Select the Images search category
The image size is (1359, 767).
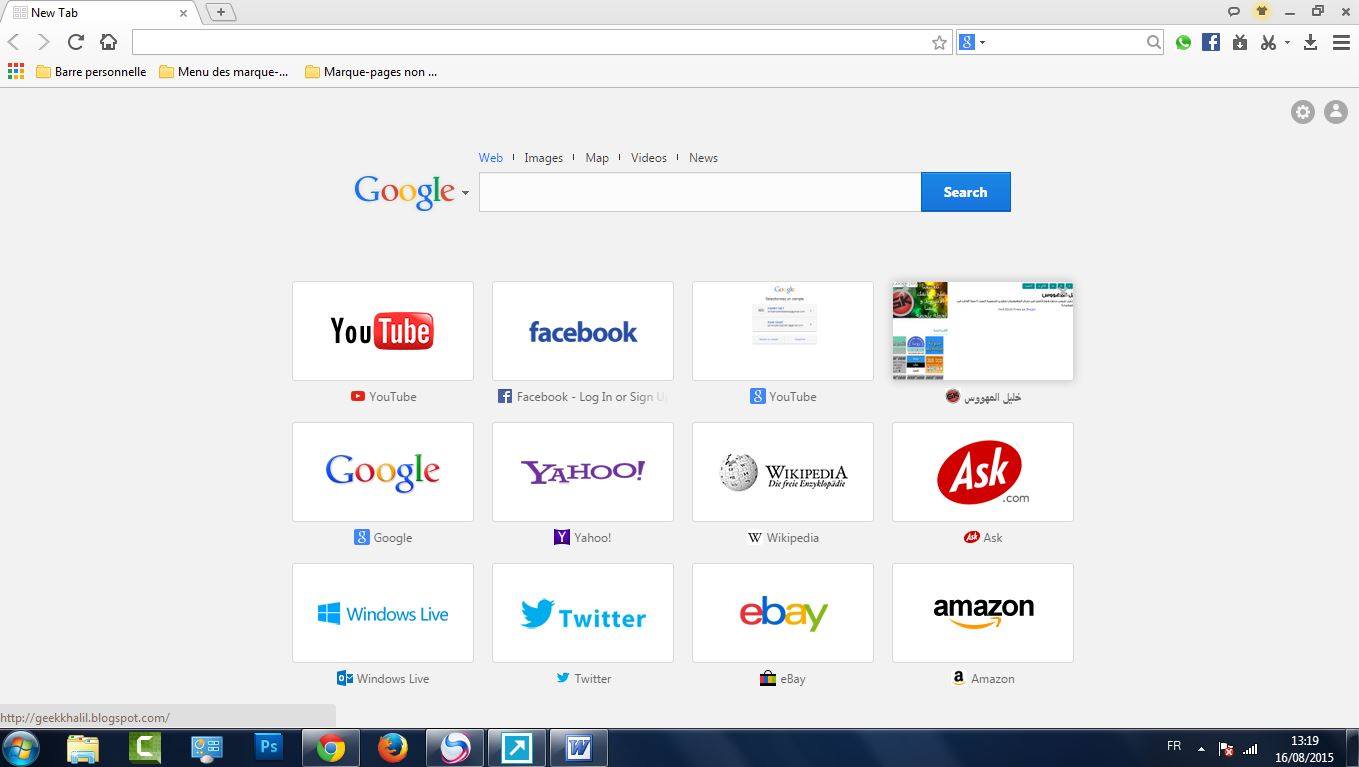point(543,157)
